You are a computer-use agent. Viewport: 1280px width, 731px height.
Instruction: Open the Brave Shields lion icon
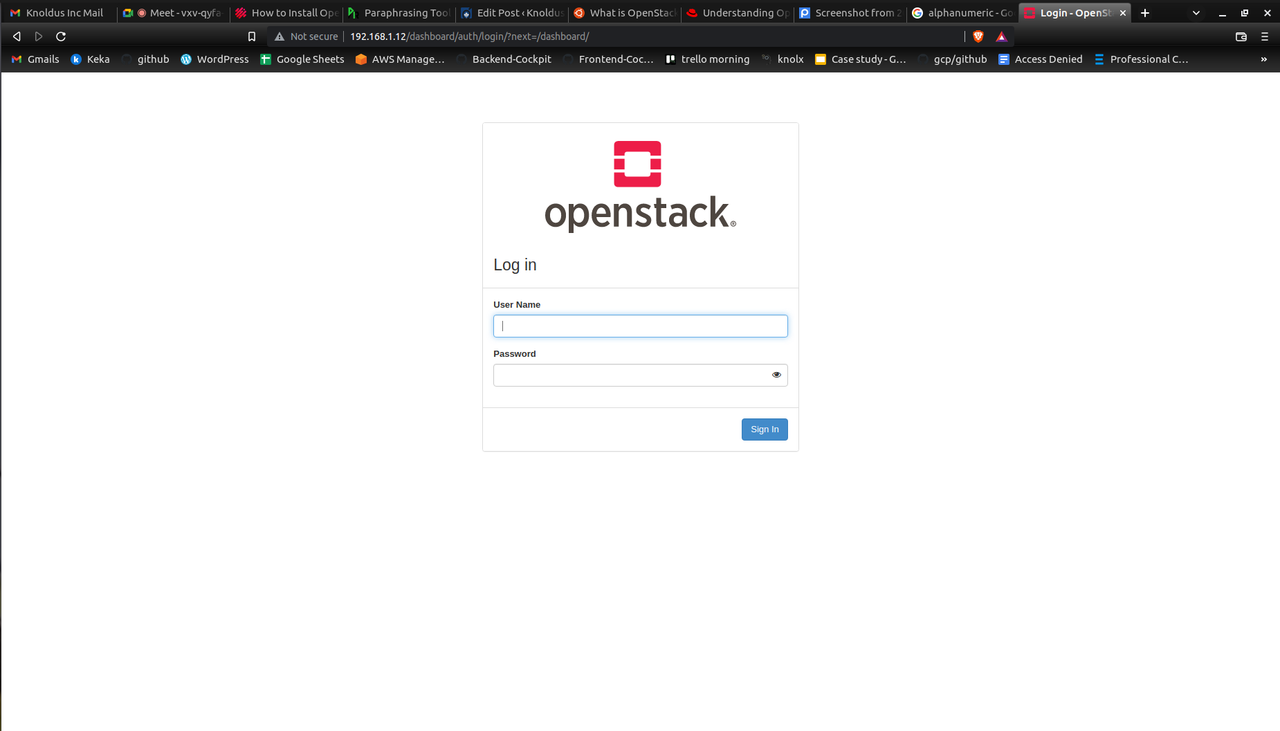coord(979,36)
